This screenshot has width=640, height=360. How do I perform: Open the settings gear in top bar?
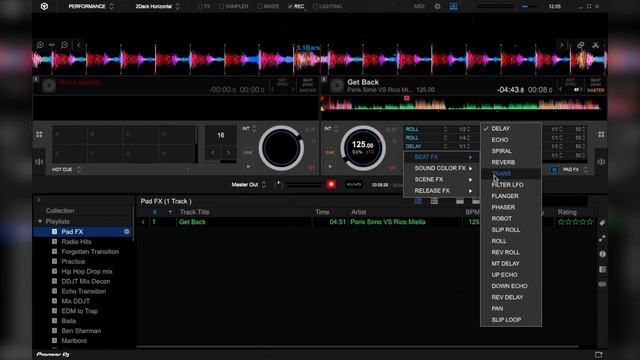437,6
